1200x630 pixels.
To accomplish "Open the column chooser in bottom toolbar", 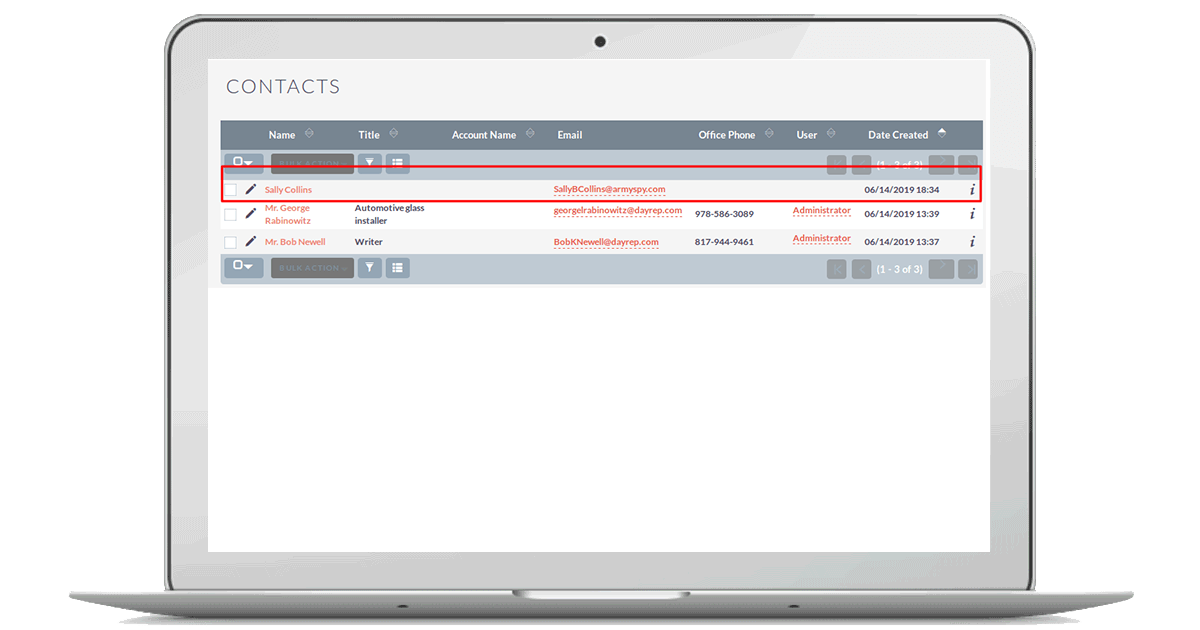I will point(398,267).
